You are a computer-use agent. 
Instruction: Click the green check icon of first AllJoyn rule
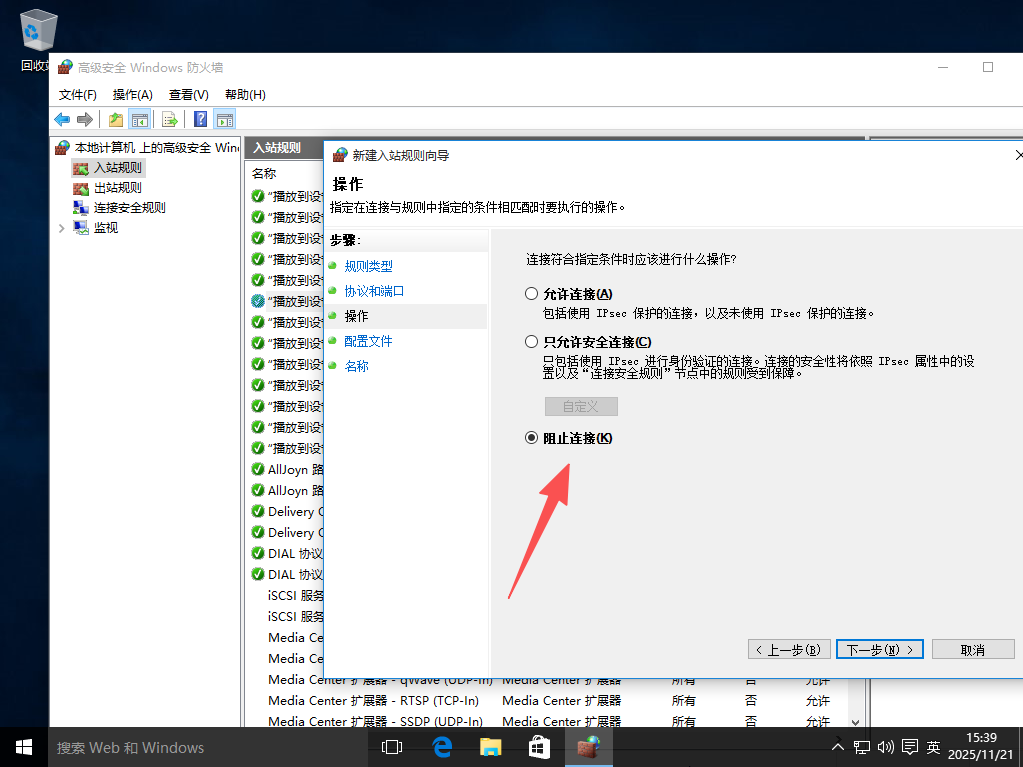(x=258, y=470)
